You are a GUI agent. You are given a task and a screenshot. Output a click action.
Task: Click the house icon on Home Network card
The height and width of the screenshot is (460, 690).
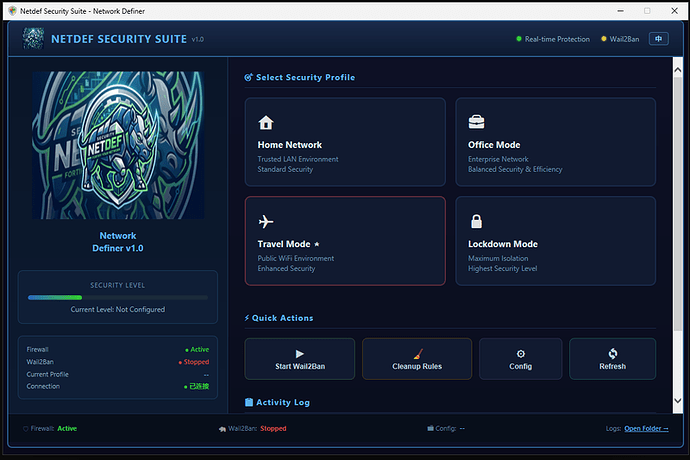tap(266, 122)
